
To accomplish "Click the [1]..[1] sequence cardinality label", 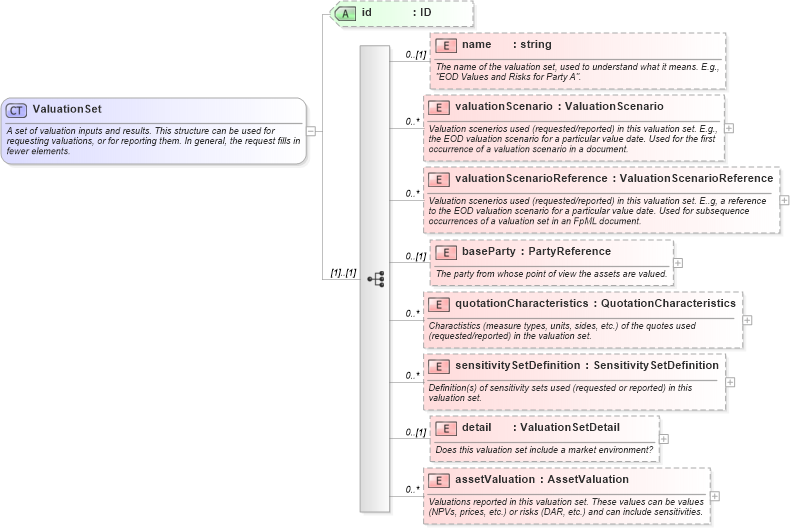I will pos(343,273).
